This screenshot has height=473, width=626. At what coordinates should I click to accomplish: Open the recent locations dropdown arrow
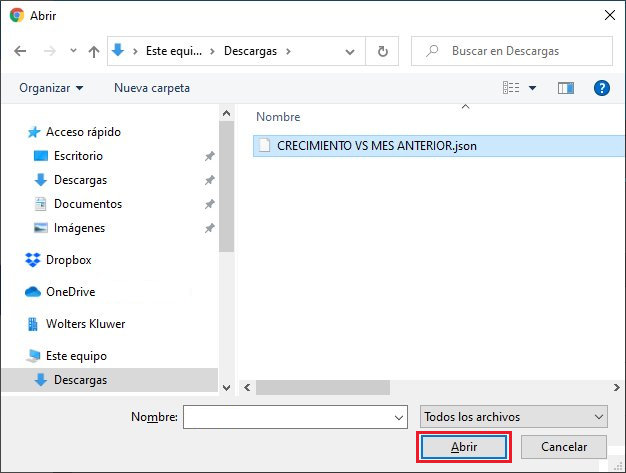(x=73, y=51)
